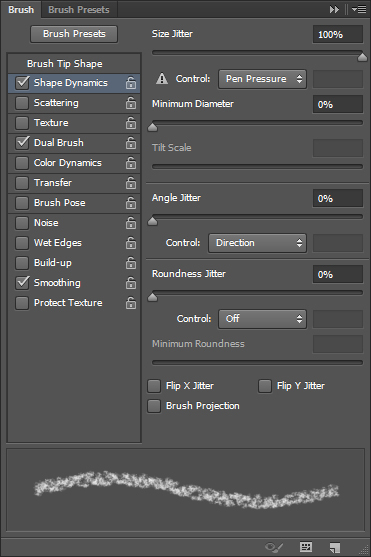Open the roundness control dropdown set to Off
The image size is (371, 557).
pyautogui.click(x=262, y=319)
